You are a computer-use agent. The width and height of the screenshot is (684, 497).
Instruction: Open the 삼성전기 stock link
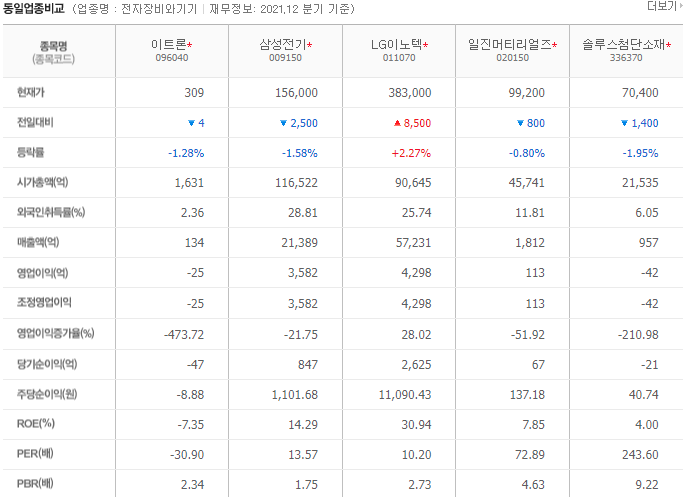[283, 45]
